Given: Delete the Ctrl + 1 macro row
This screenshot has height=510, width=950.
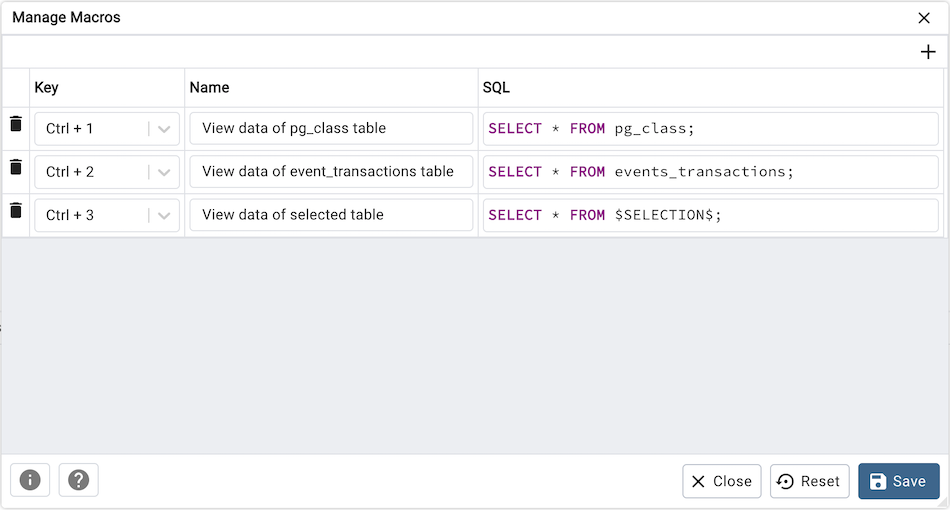Looking at the screenshot, I should click(x=16, y=125).
